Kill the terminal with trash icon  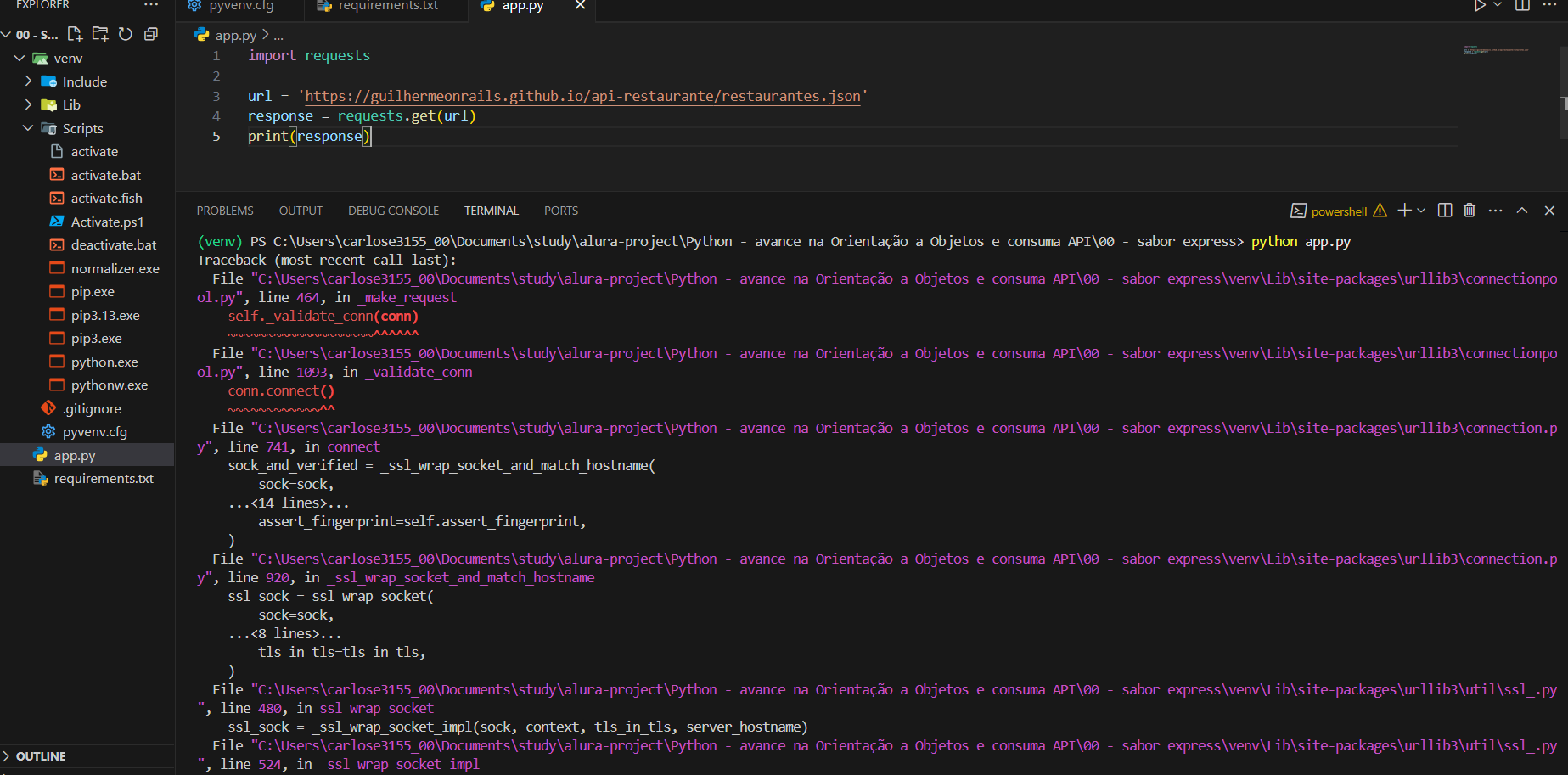[x=1470, y=210]
